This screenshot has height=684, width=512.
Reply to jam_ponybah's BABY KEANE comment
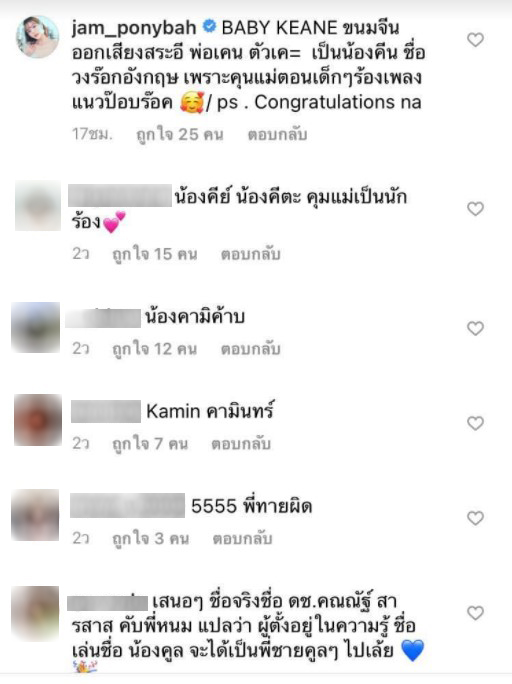tap(277, 134)
